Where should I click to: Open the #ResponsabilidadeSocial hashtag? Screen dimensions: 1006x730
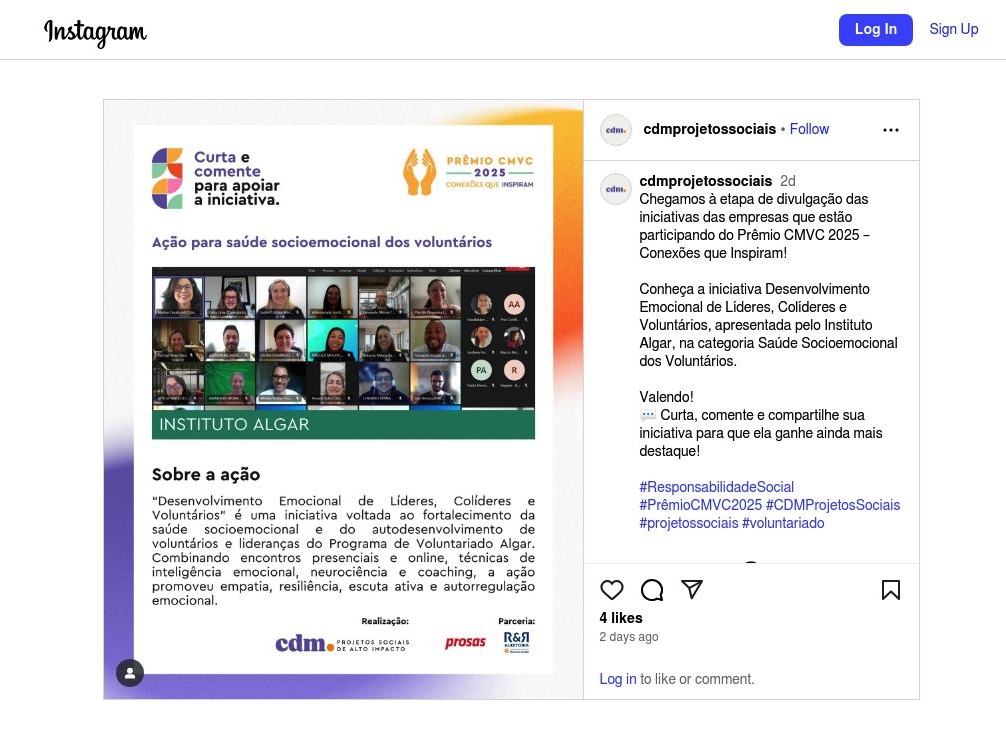716,487
